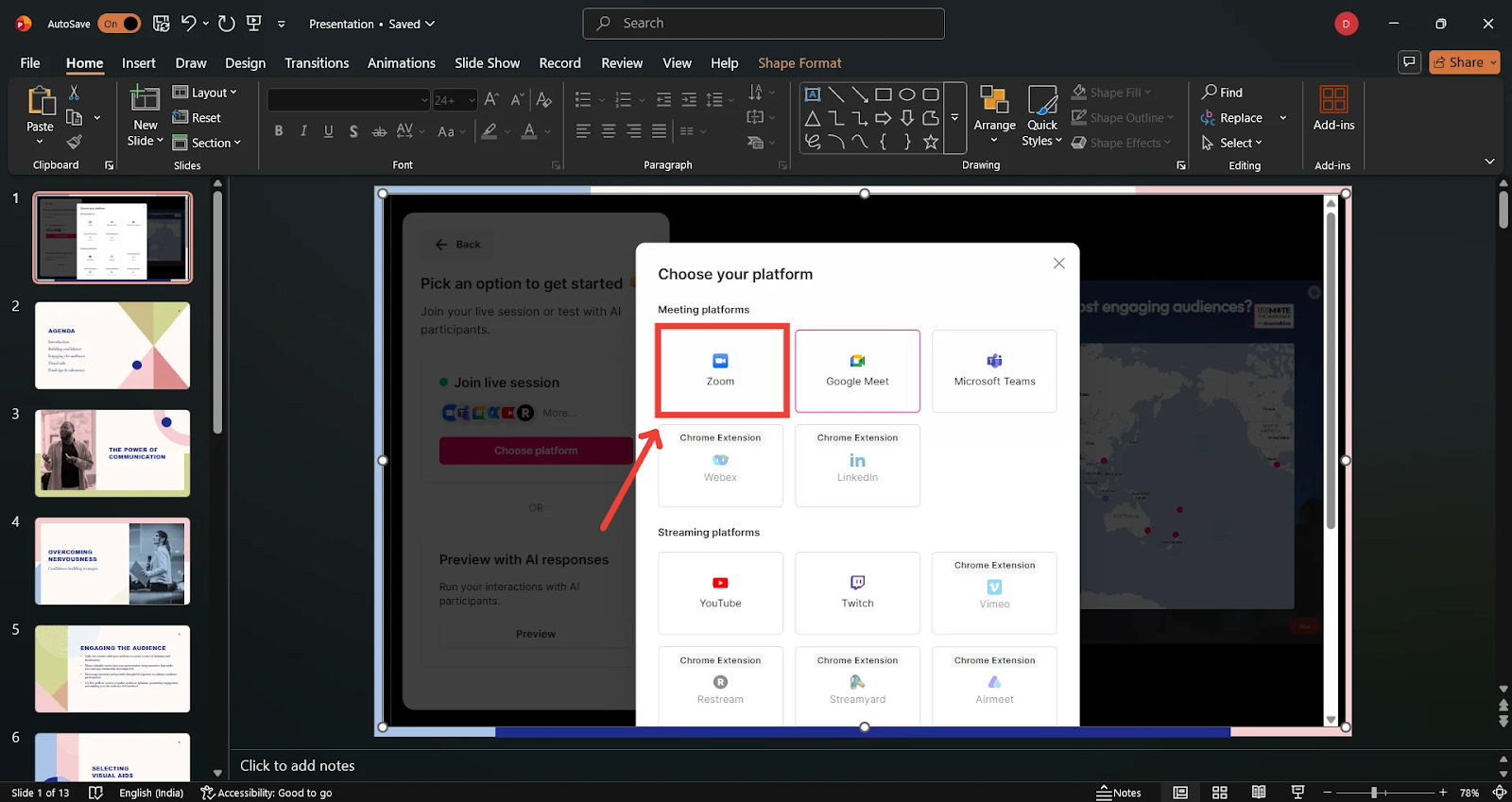1512x802 pixels.
Task: Click the Share button
Action: (x=1465, y=62)
